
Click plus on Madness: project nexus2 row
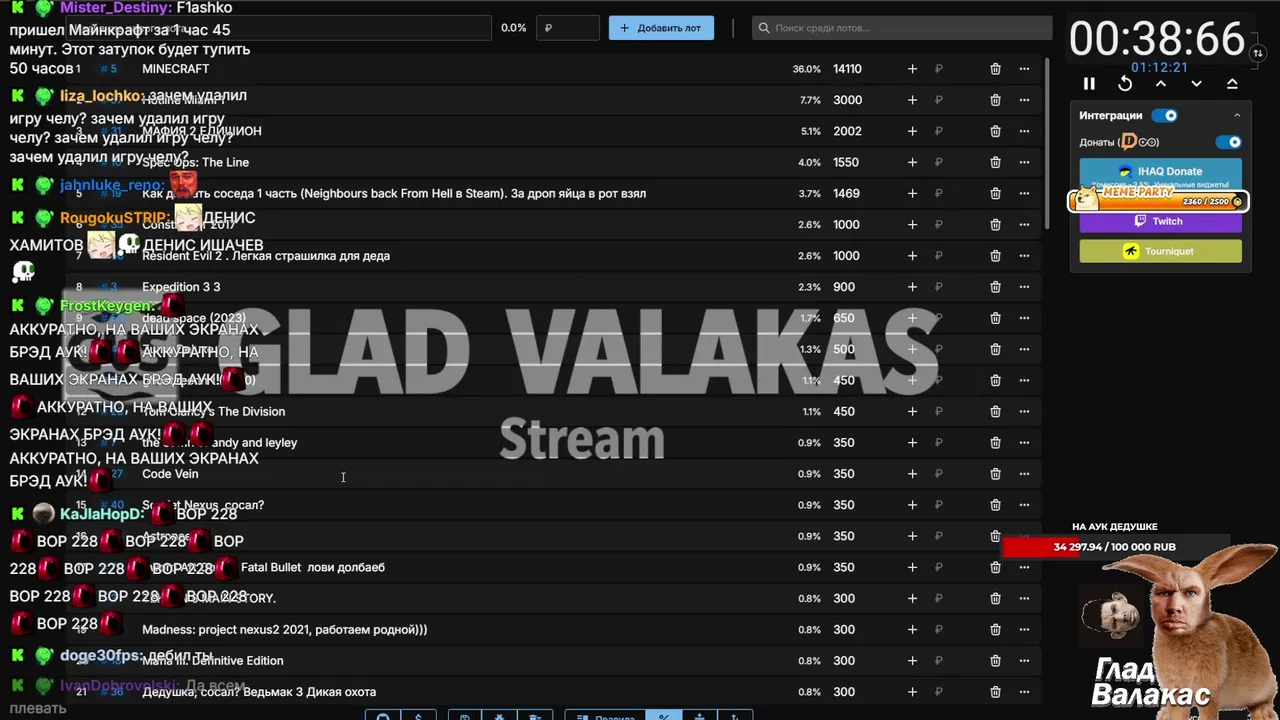pos(912,630)
